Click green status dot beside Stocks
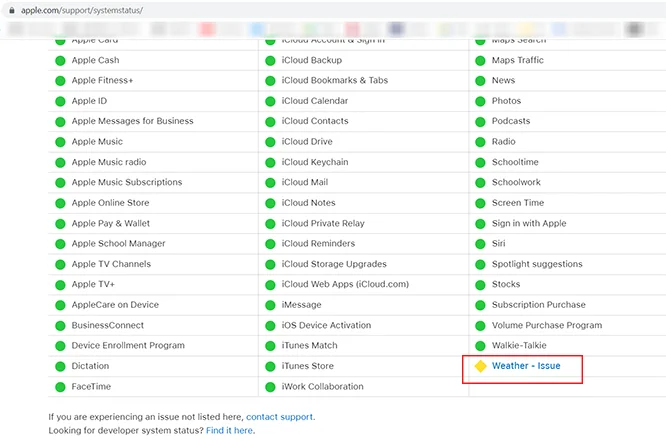This screenshot has height=447, width=666. [480, 285]
